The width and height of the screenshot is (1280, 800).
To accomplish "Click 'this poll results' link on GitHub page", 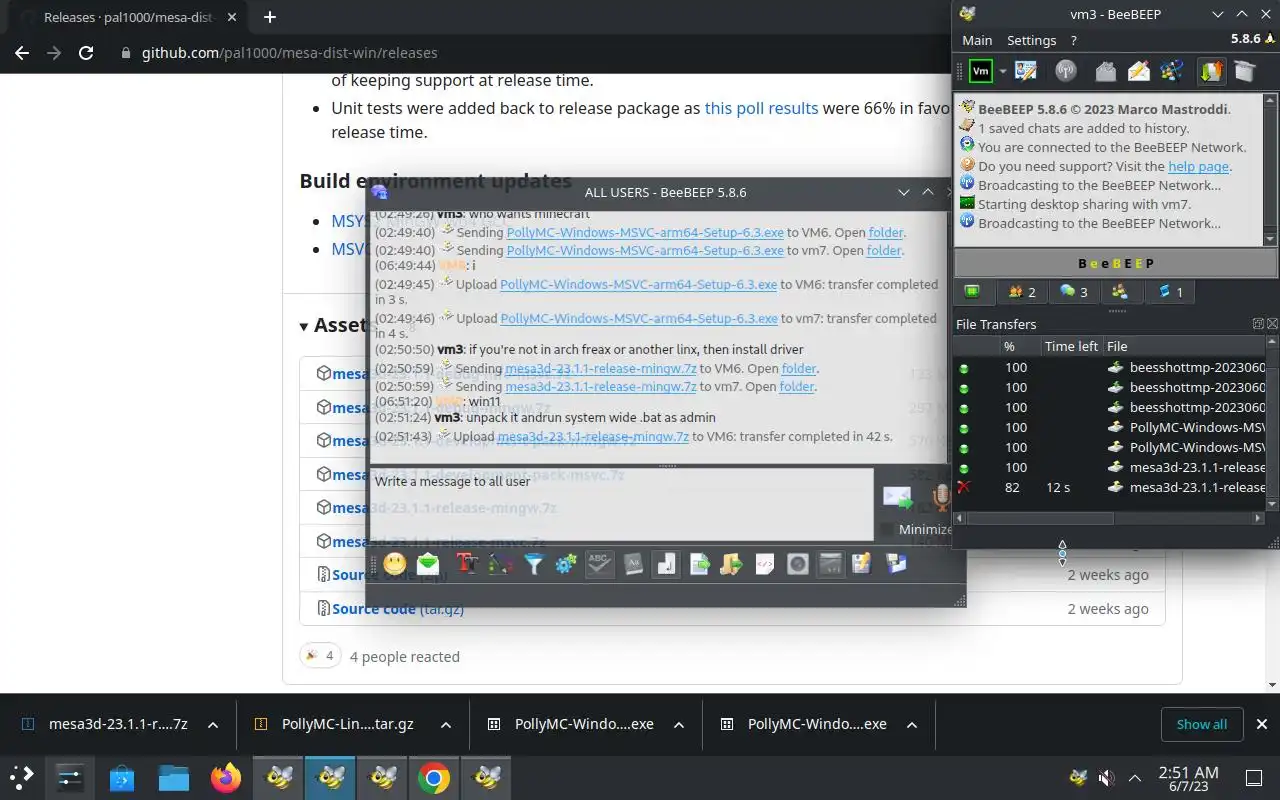I will (761, 108).
